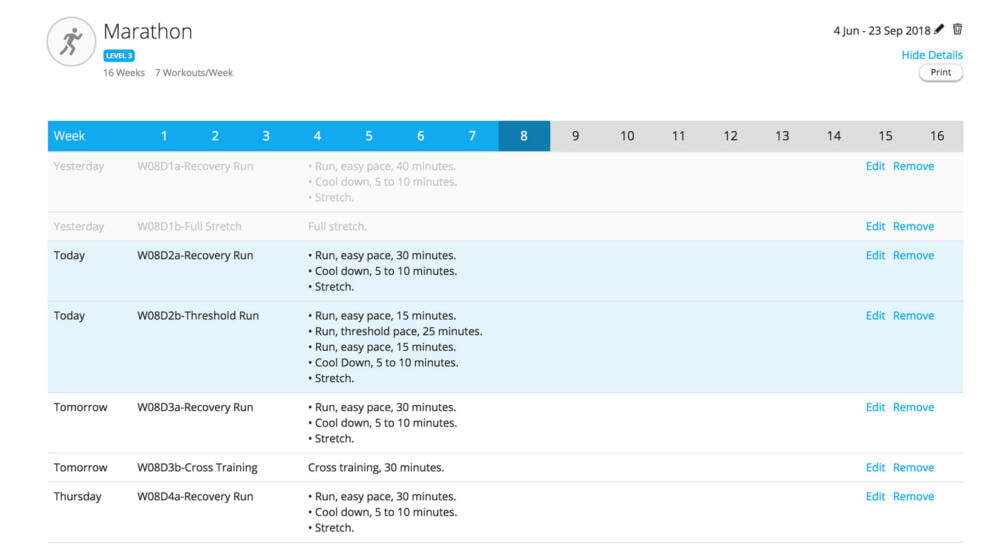Remove the W08D1b-Full Stretch workout
The width and height of the screenshot is (1000, 544).
coord(913,227)
